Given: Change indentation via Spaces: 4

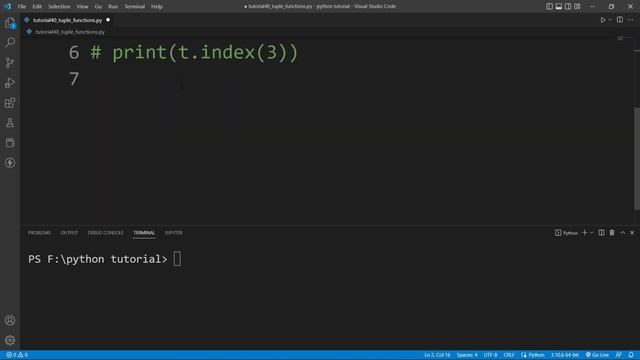Looking at the screenshot, I should pyautogui.click(x=467, y=355).
